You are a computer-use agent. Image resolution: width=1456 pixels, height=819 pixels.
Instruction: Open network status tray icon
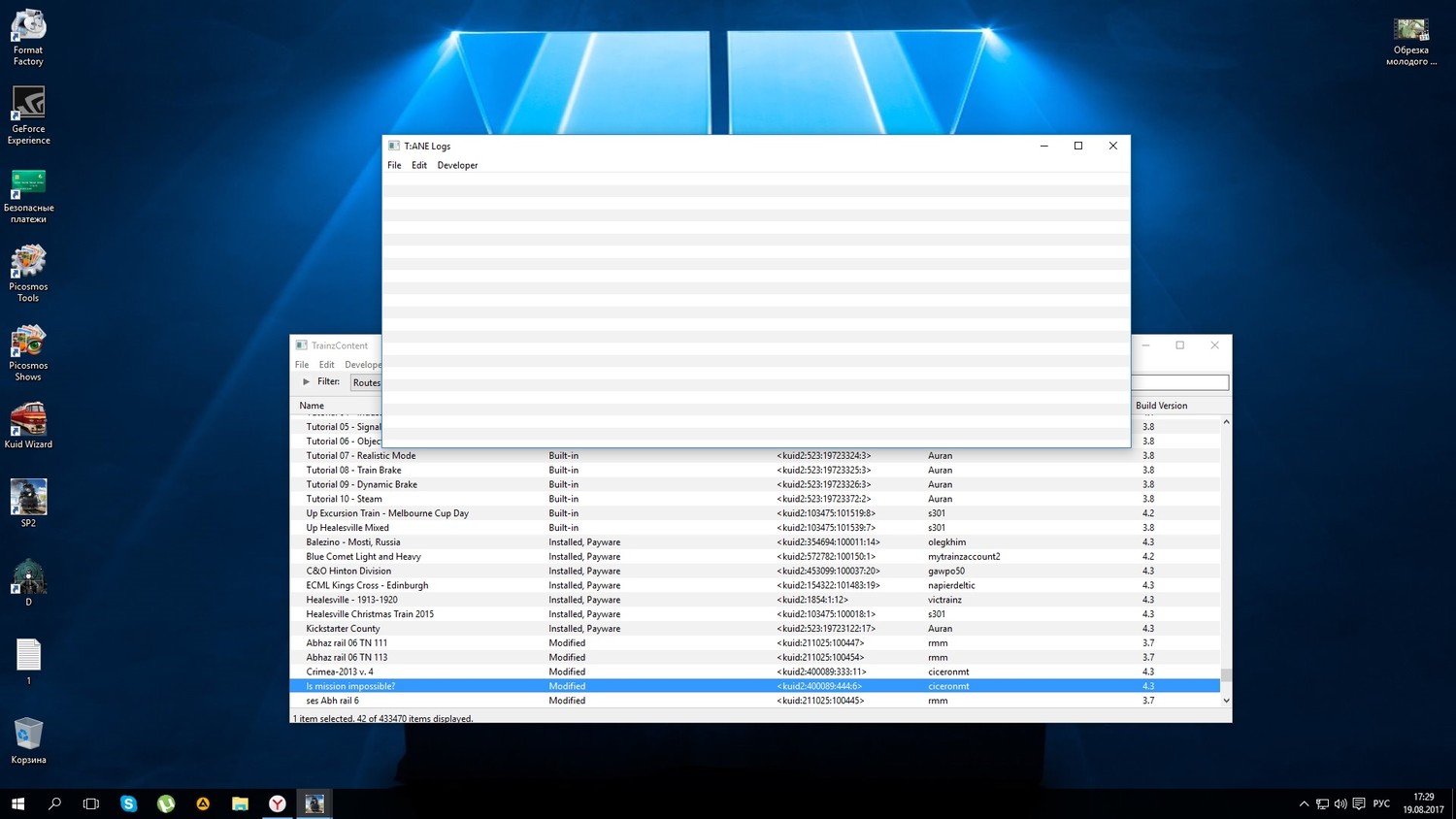tap(1322, 803)
